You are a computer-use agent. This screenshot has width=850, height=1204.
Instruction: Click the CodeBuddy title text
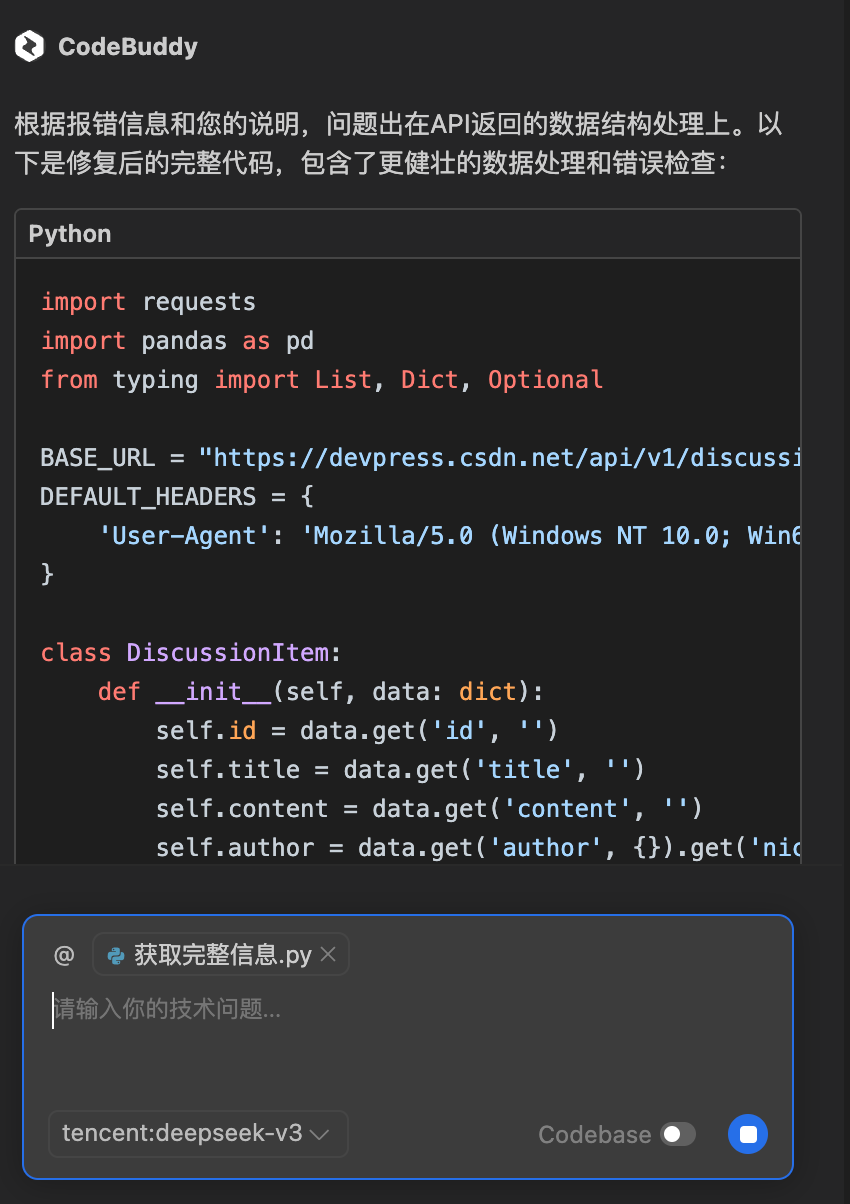click(128, 46)
